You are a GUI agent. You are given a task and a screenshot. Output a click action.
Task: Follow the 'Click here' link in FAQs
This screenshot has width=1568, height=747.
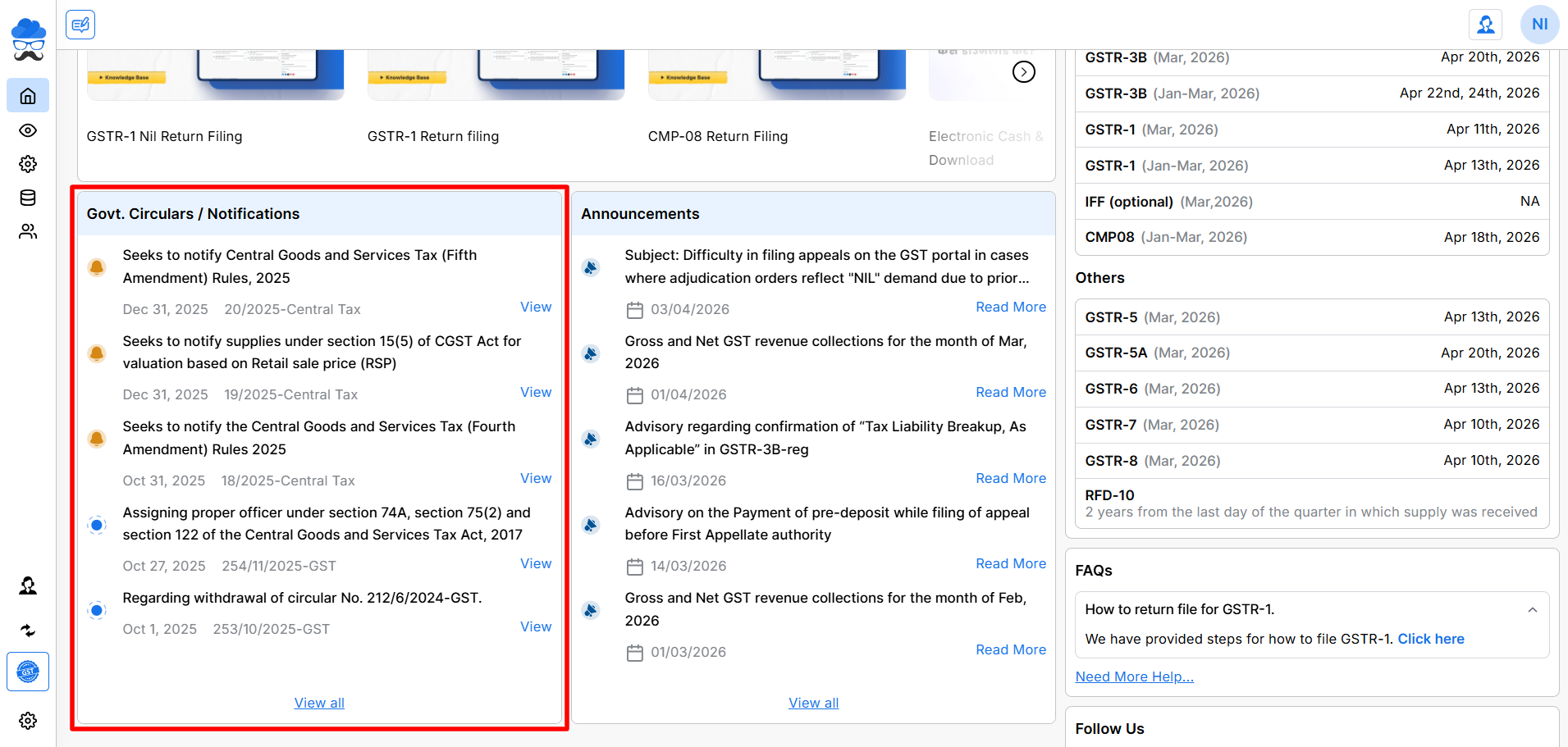pyautogui.click(x=1430, y=639)
